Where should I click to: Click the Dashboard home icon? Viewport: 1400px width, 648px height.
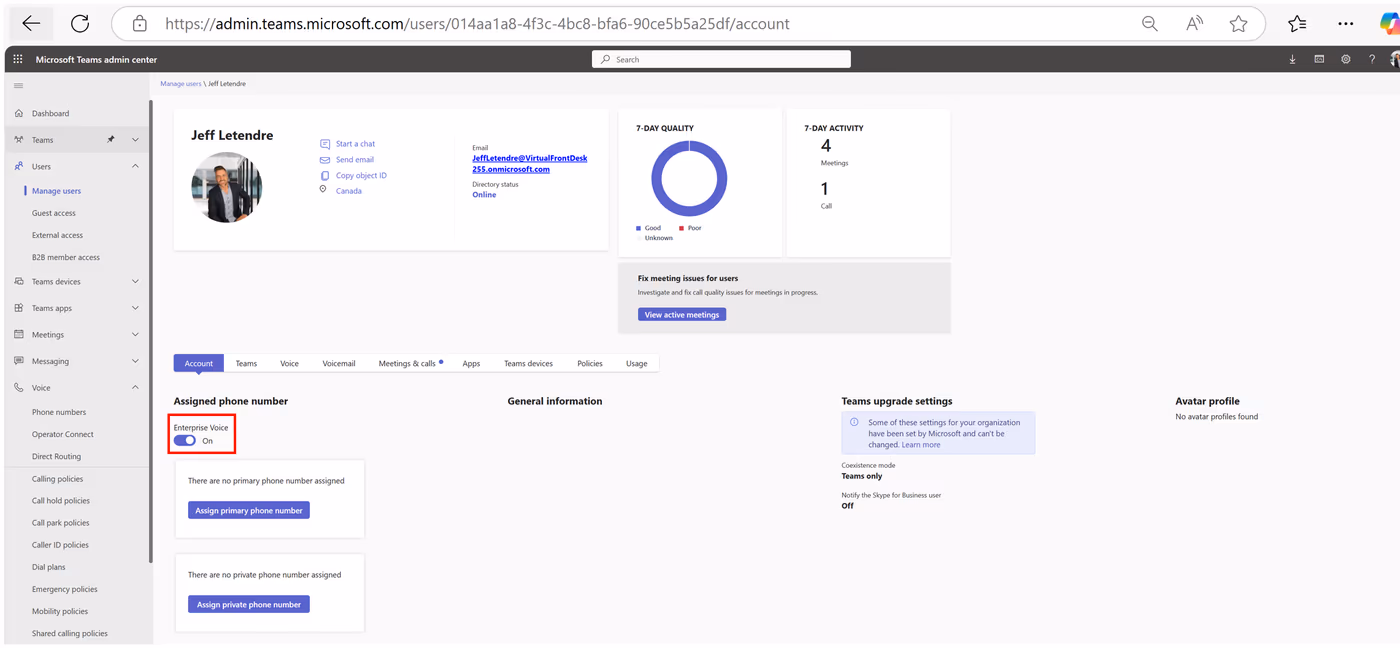[x=19, y=113]
